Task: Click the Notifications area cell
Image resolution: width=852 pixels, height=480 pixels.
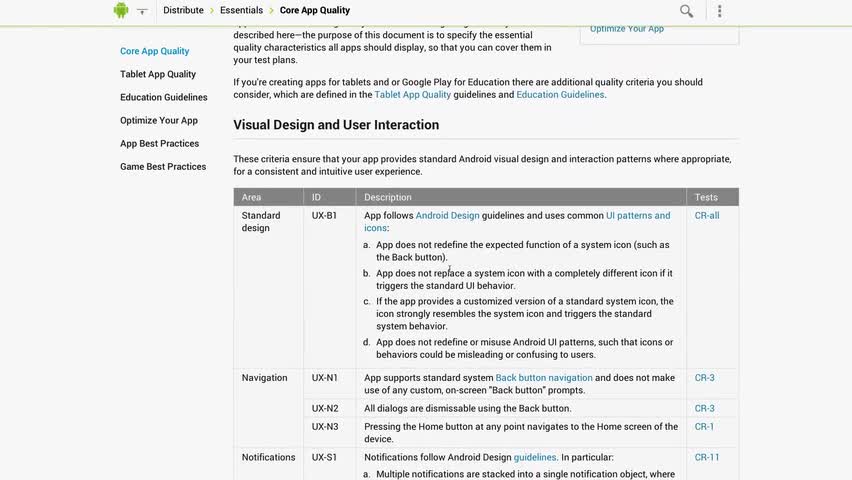Action: click(x=268, y=458)
